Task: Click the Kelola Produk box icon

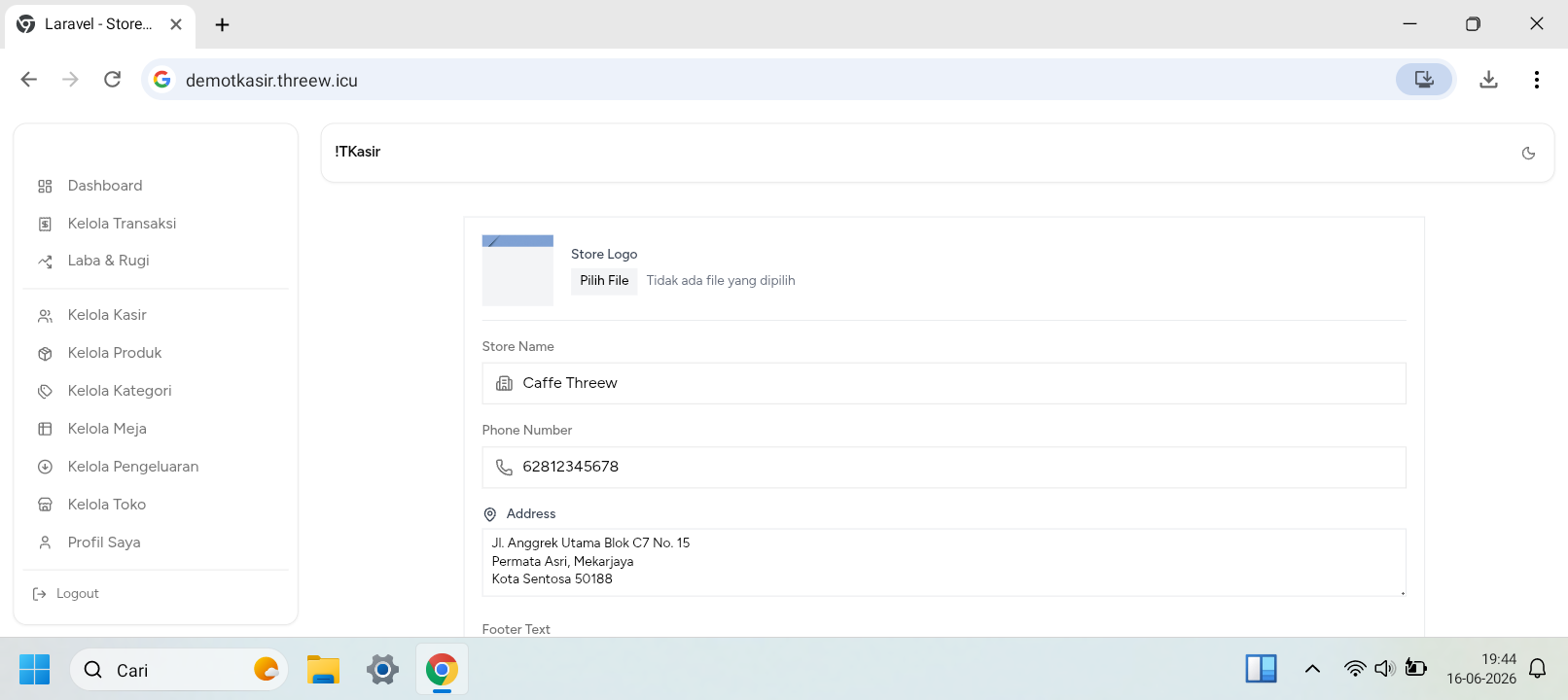Action: coord(45,354)
